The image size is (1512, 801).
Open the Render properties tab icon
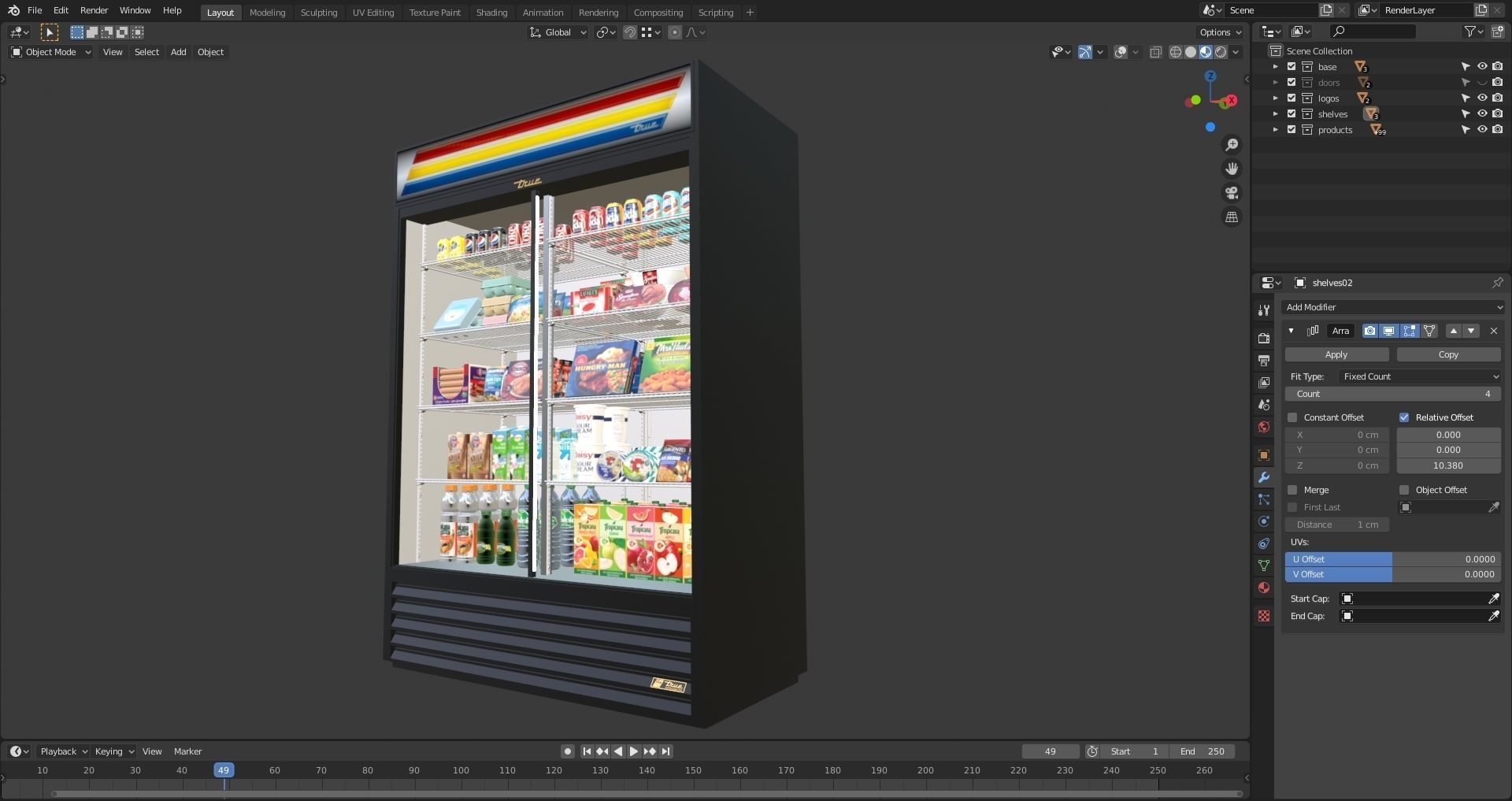click(1264, 338)
